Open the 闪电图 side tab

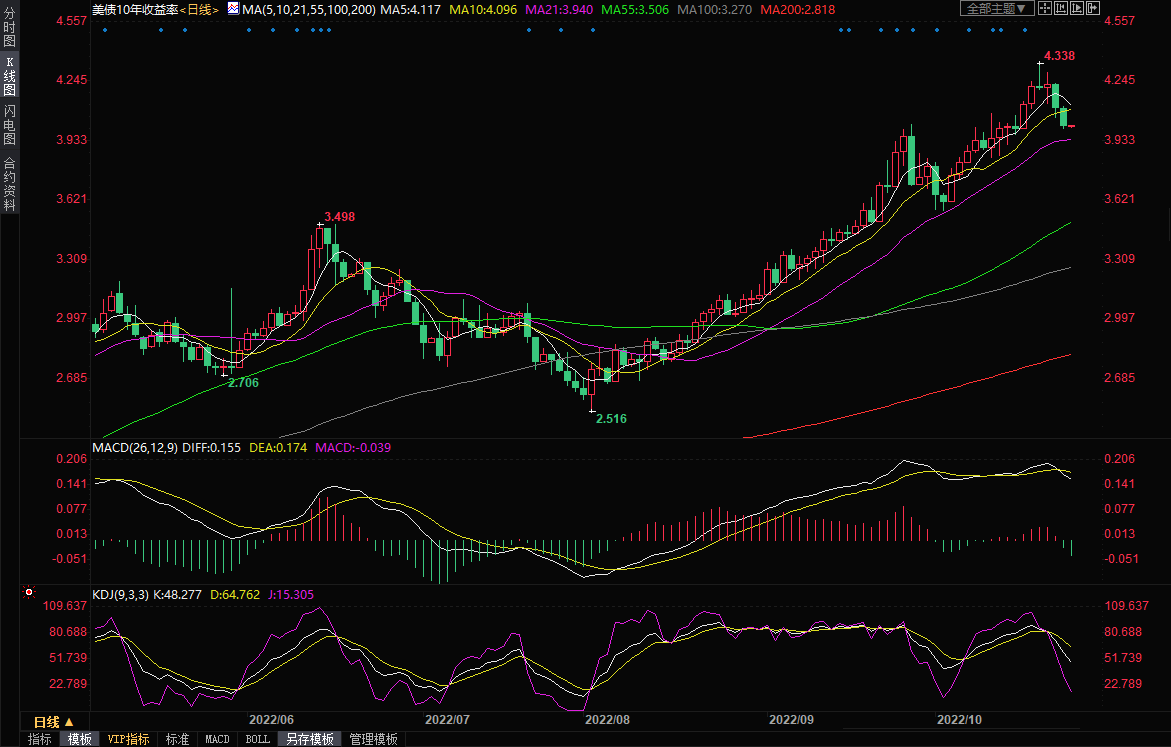click(x=9, y=125)
